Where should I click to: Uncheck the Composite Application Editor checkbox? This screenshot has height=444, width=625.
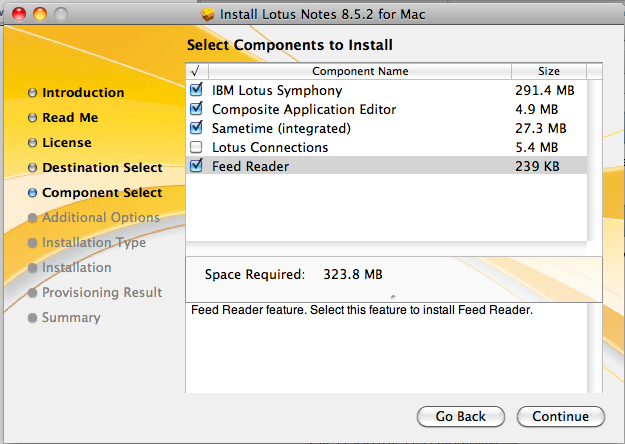point(196,109)
